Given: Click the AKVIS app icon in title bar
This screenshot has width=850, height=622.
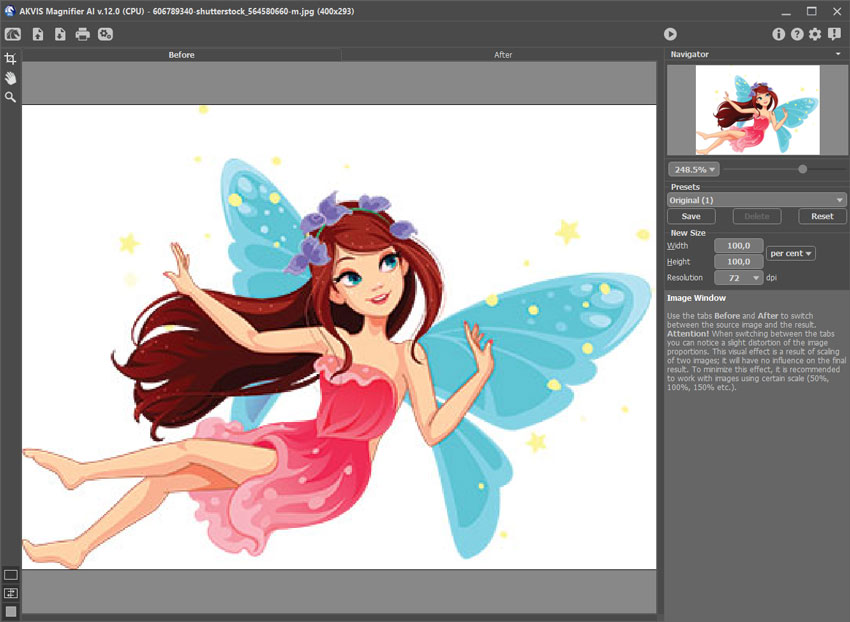Looking at the screenshot, I should pos(9,10).
